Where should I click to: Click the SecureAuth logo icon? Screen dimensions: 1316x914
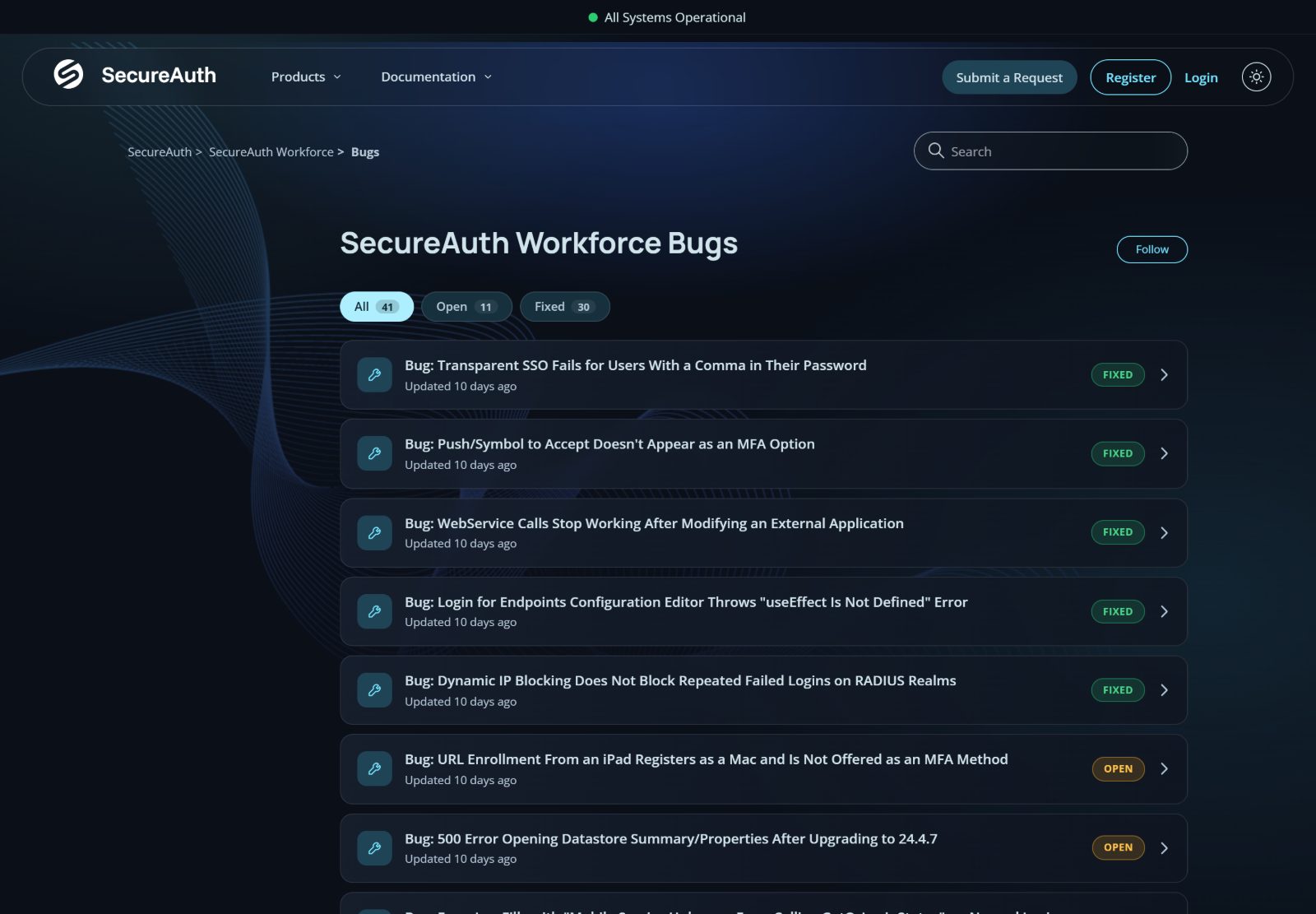68,74
